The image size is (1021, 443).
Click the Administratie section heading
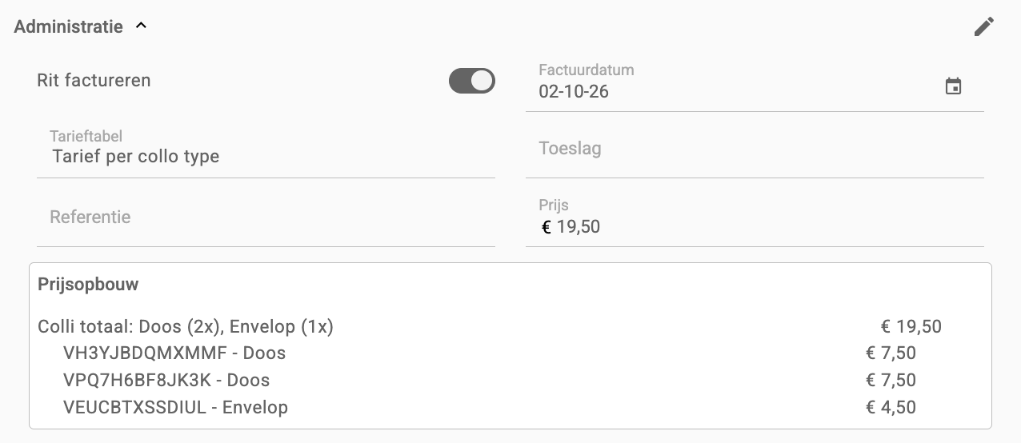[x=68, y=27]
